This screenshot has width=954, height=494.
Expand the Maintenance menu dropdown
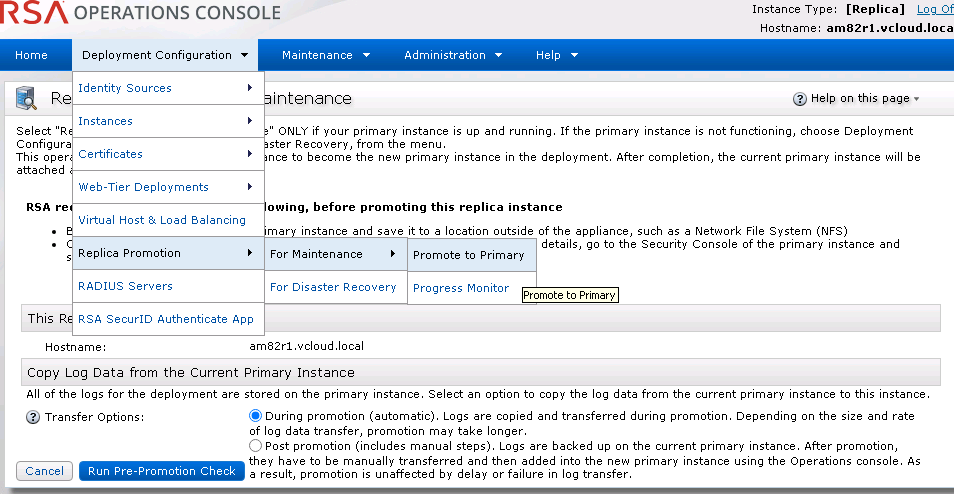tap(326, 55)
